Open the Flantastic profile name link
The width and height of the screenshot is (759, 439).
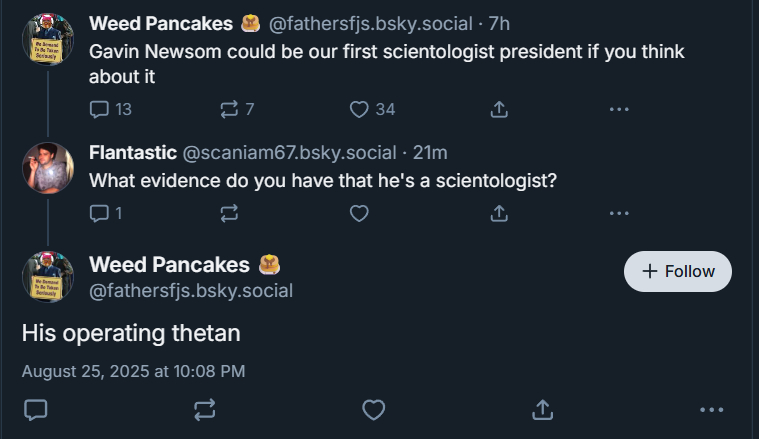point(132,153)
